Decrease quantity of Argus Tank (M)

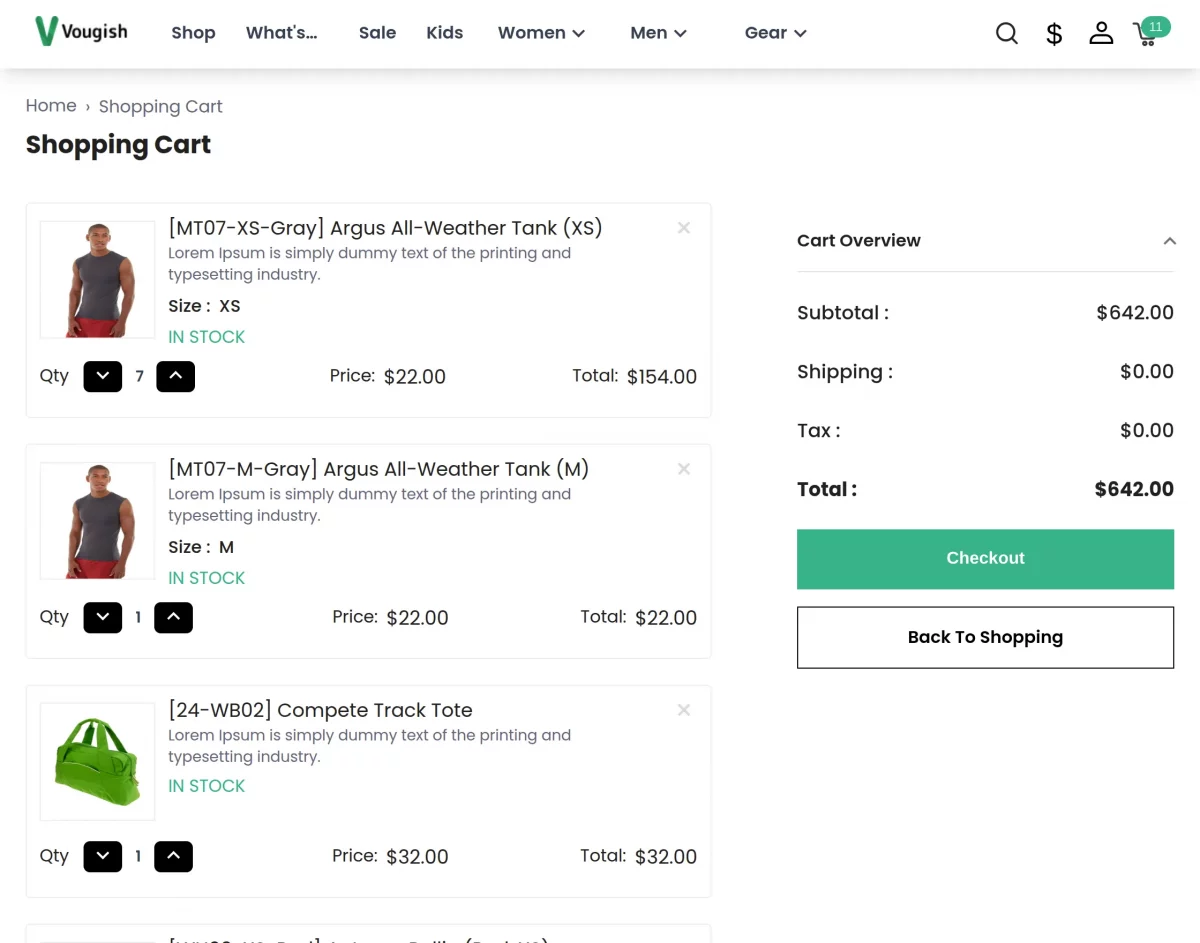(103, 618)
